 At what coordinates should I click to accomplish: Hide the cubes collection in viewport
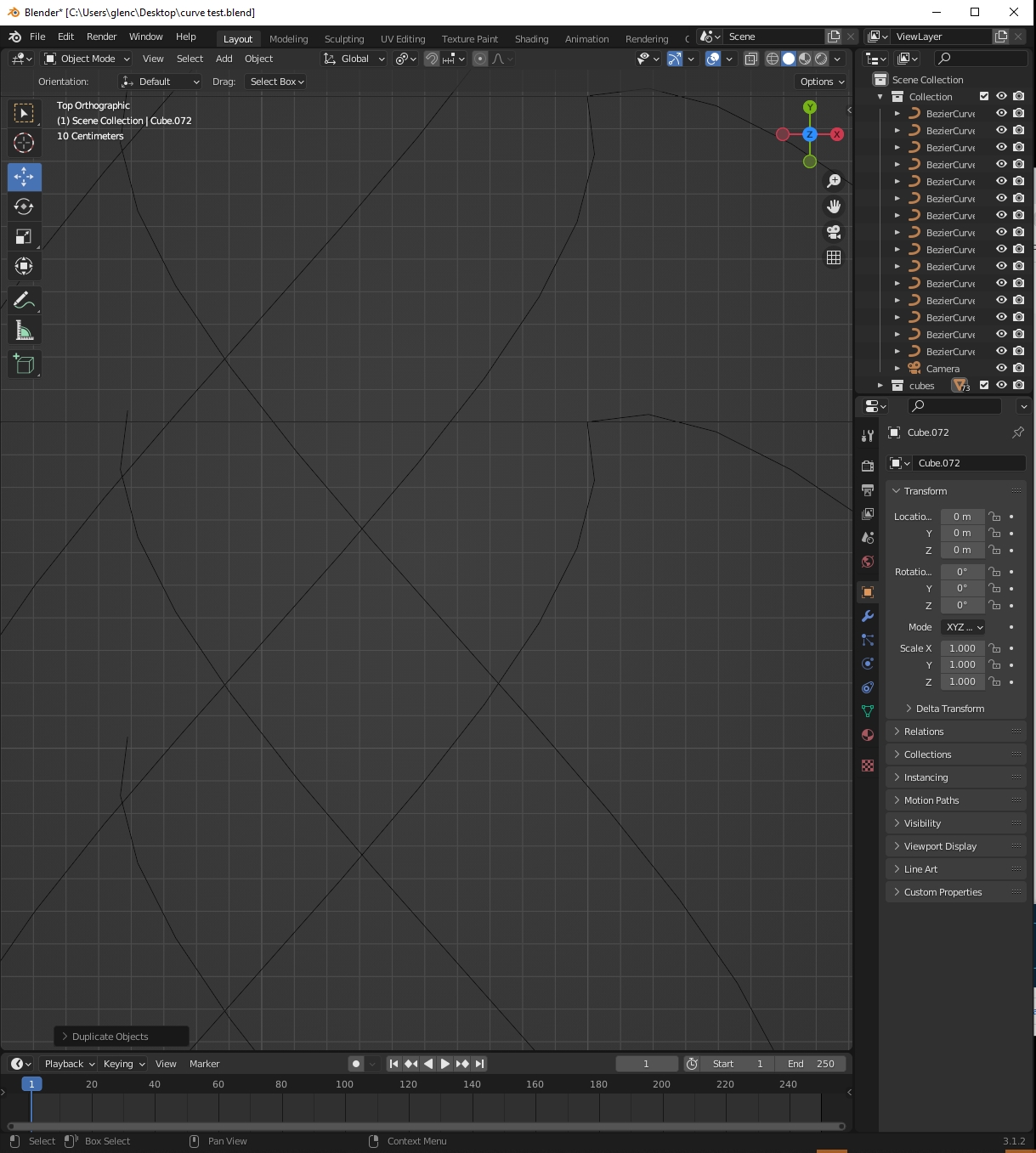1001,385
